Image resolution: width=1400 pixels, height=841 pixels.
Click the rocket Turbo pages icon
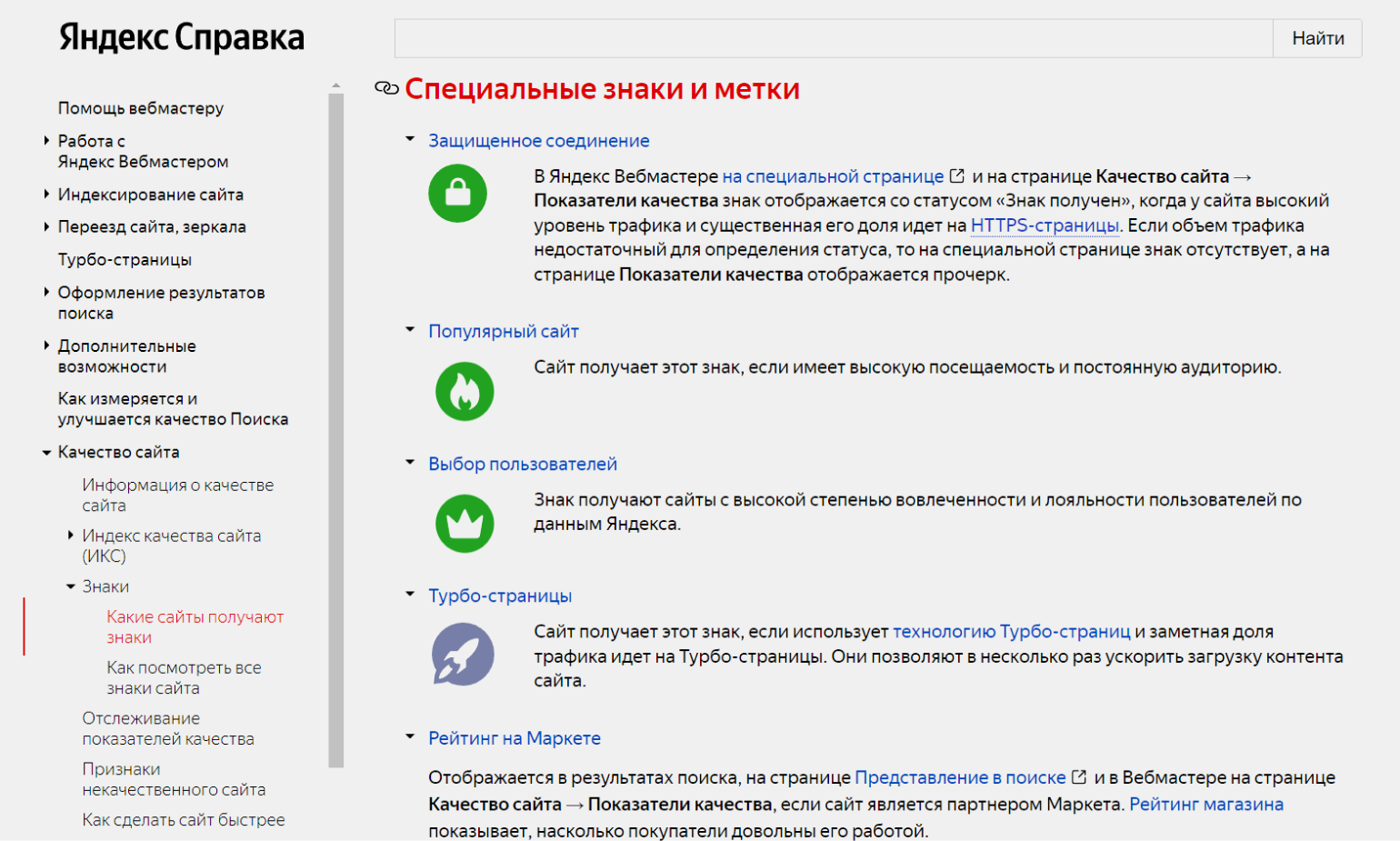463,655
